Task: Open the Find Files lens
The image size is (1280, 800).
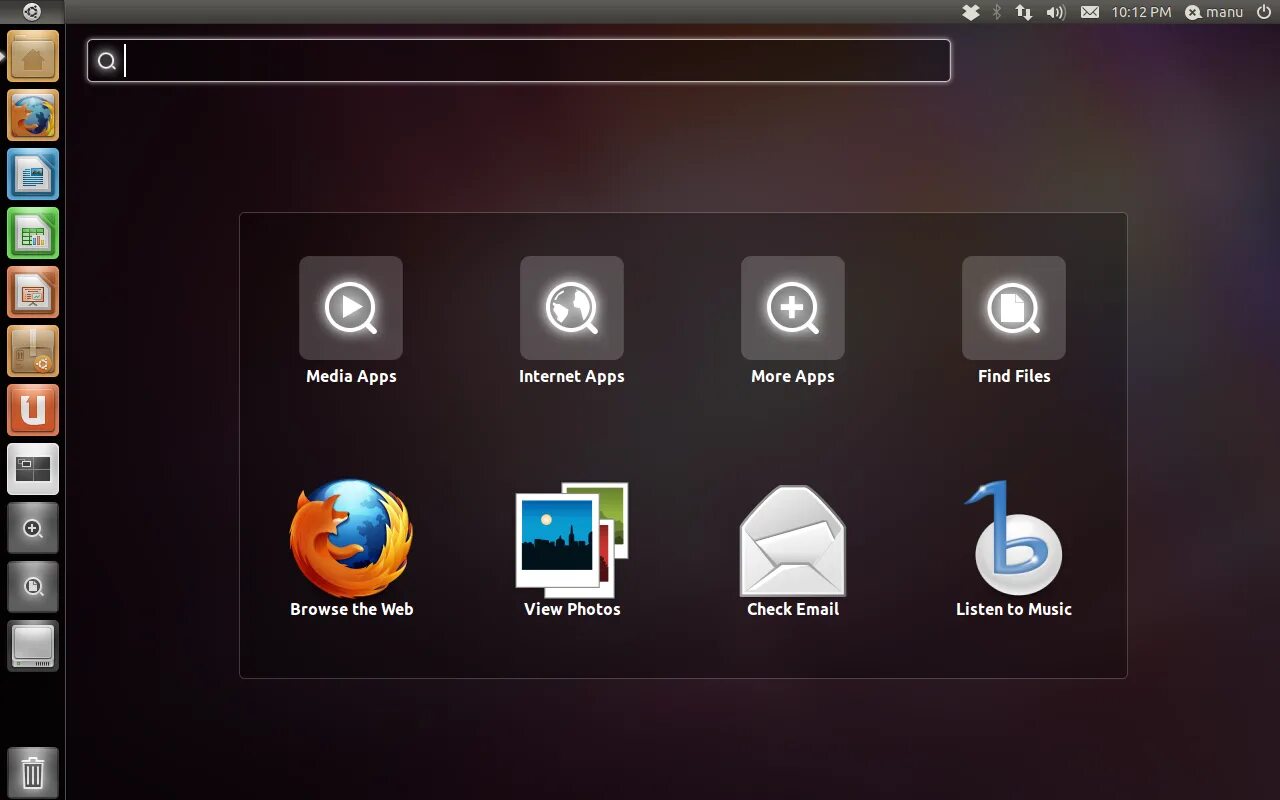Action: tap(1014, 320)
